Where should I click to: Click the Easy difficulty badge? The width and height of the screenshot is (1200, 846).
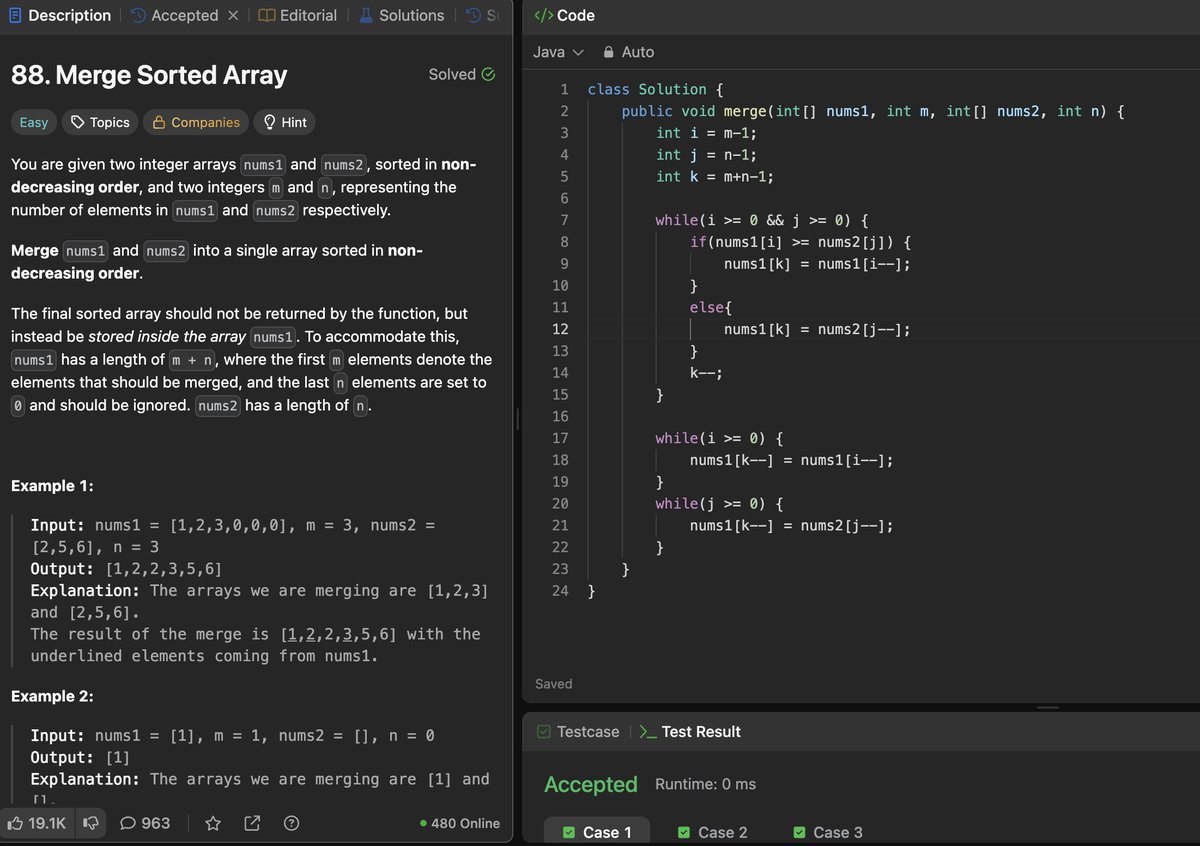(34, 122)
